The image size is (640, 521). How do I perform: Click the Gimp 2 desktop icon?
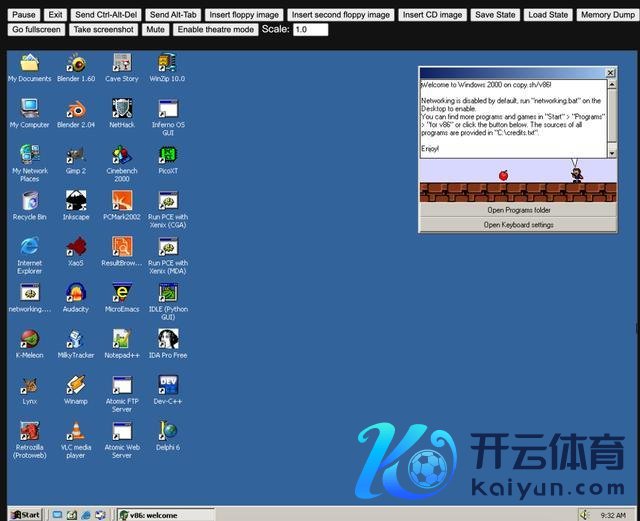76,155
